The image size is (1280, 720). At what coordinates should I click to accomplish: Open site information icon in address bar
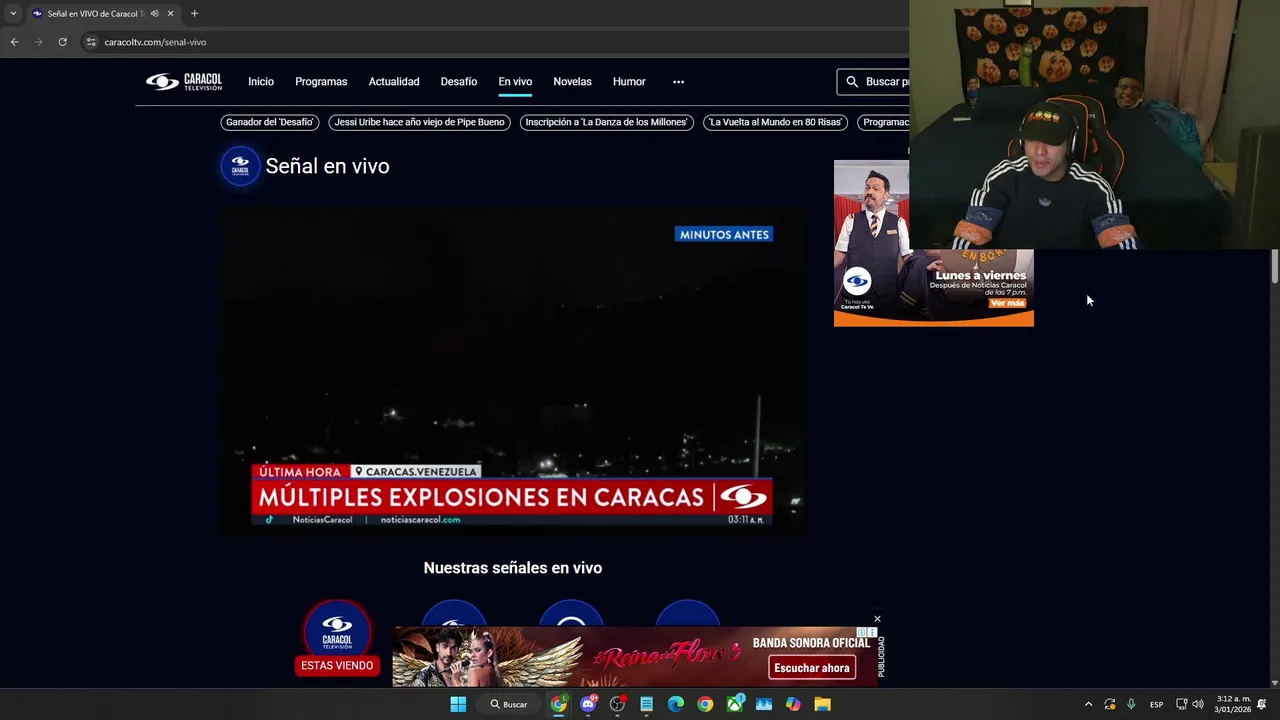point(91,42)
